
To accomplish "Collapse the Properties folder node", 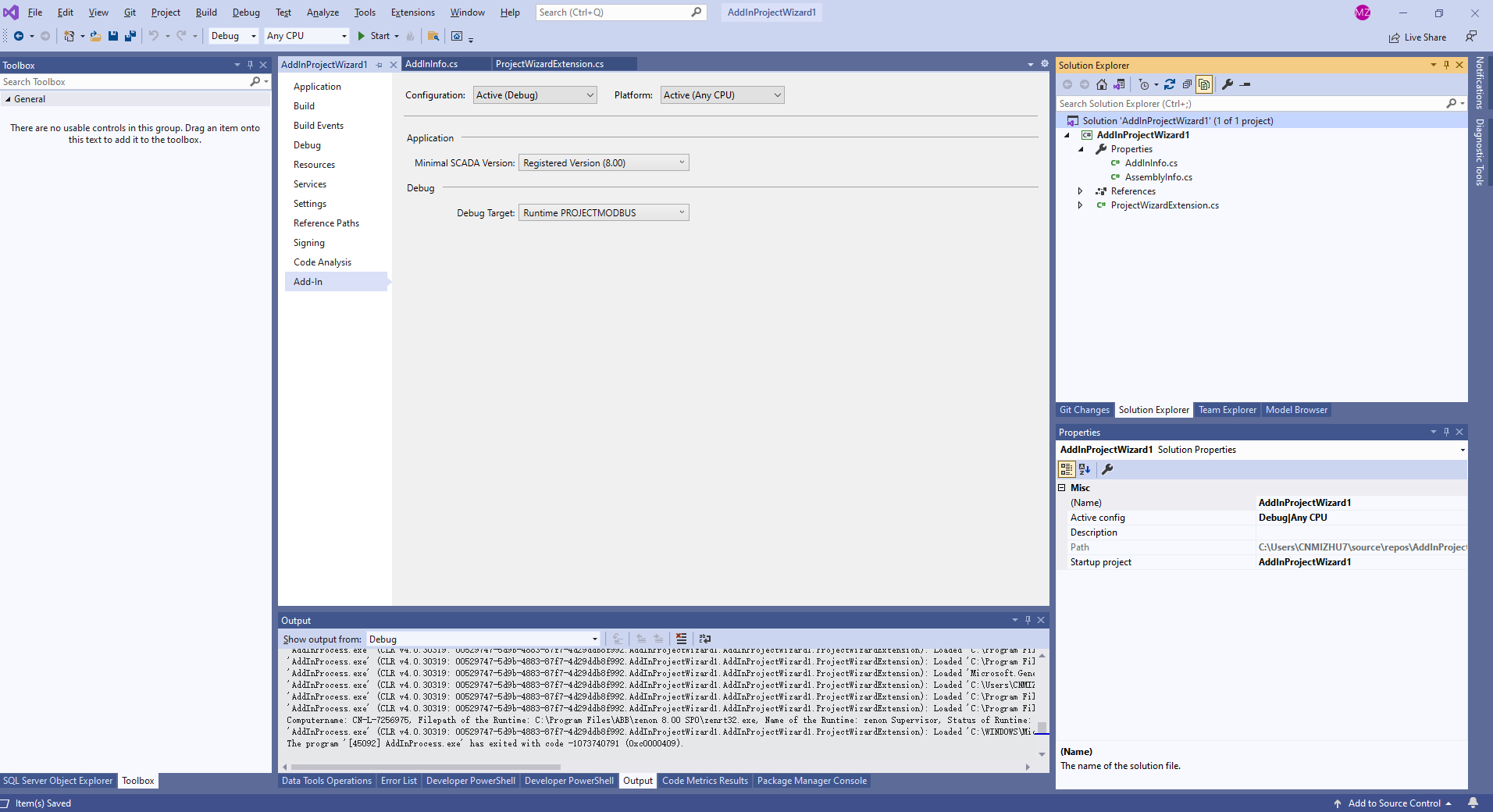I will 1081,149.
